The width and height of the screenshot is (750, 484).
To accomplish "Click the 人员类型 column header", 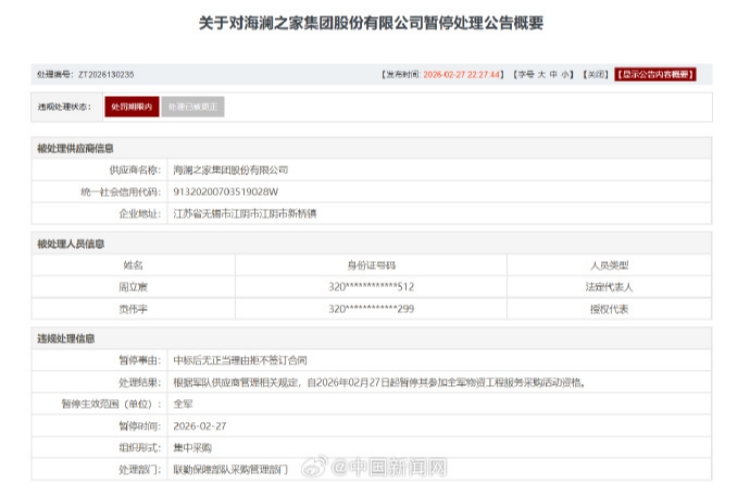I will (x=609, y=265).
